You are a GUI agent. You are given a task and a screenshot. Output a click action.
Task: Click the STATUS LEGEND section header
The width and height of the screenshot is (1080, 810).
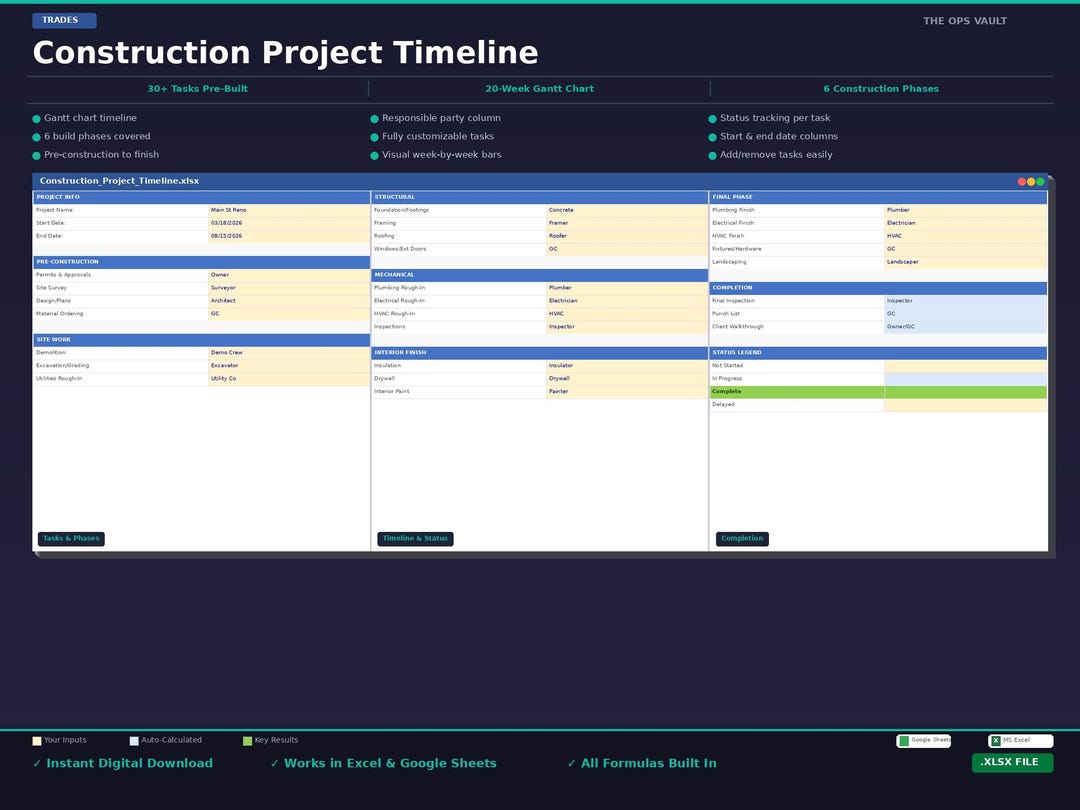(878, 353)
